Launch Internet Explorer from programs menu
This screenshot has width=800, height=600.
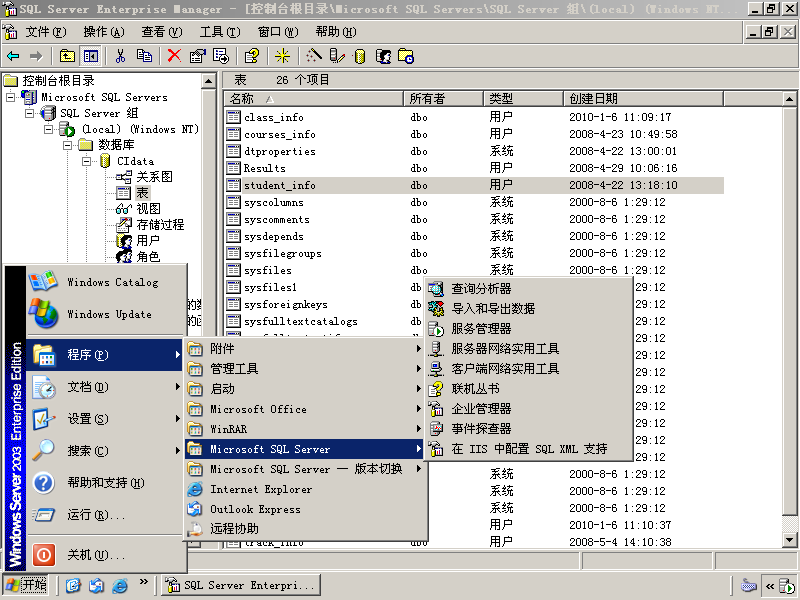pyautogui.click(x=305, y=489)
